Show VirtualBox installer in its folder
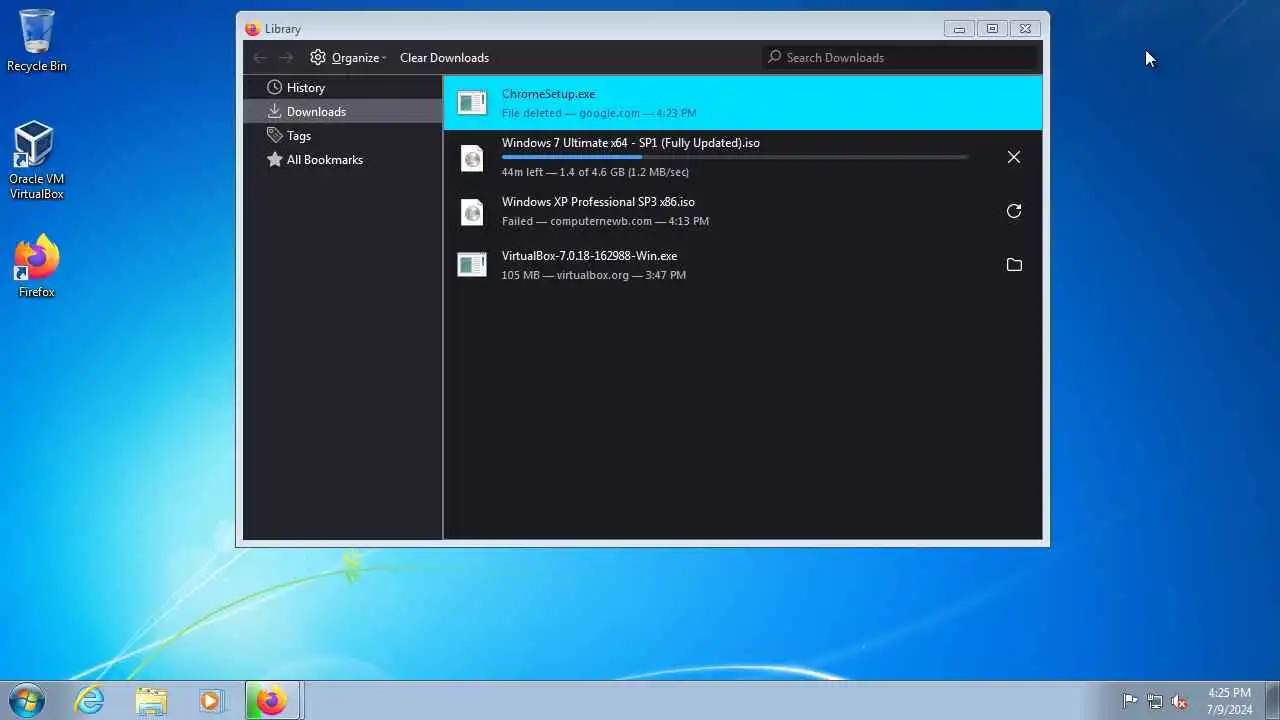Screen dimensions: 1280x720 [1014, 265]
